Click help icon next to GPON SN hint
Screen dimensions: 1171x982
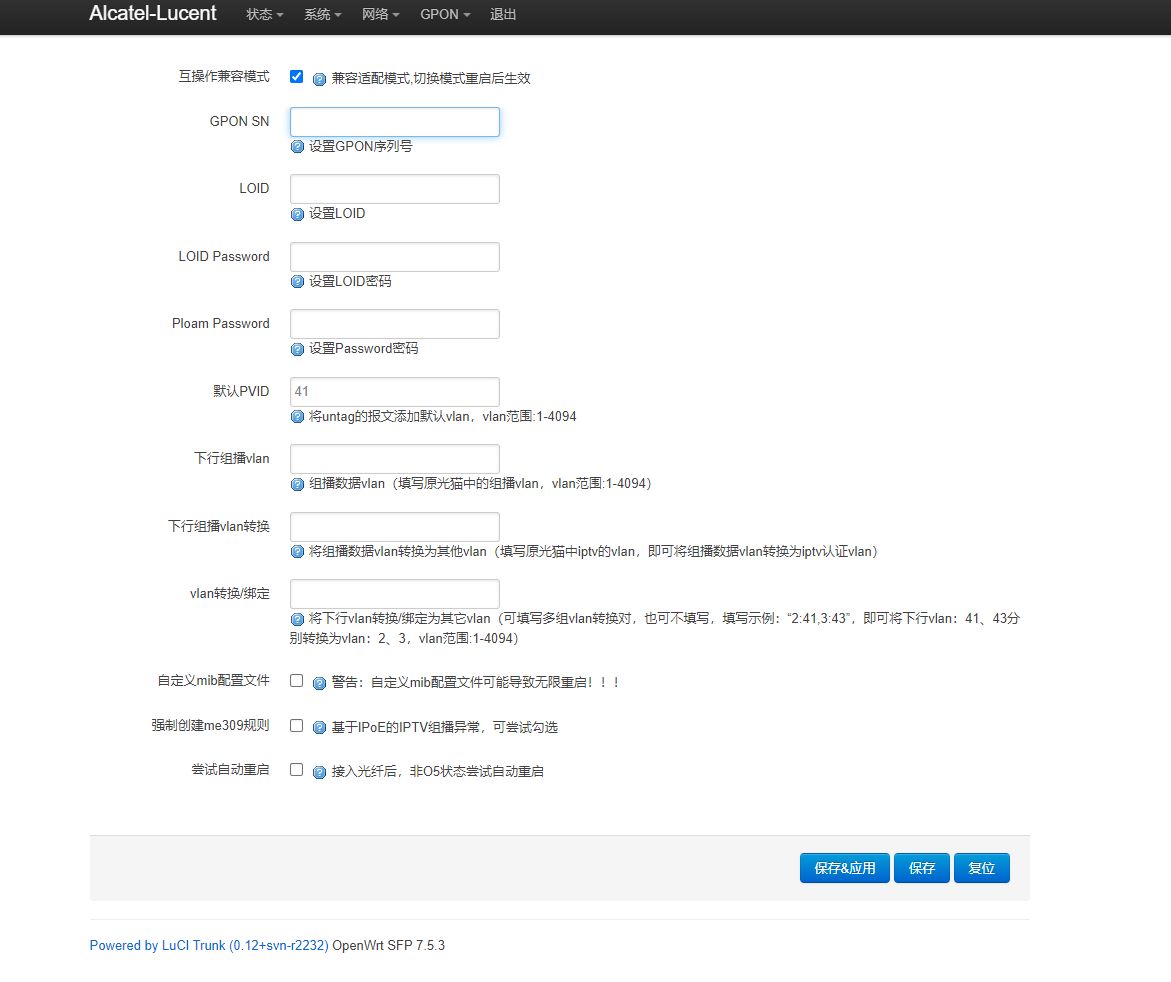pos(297,147)
